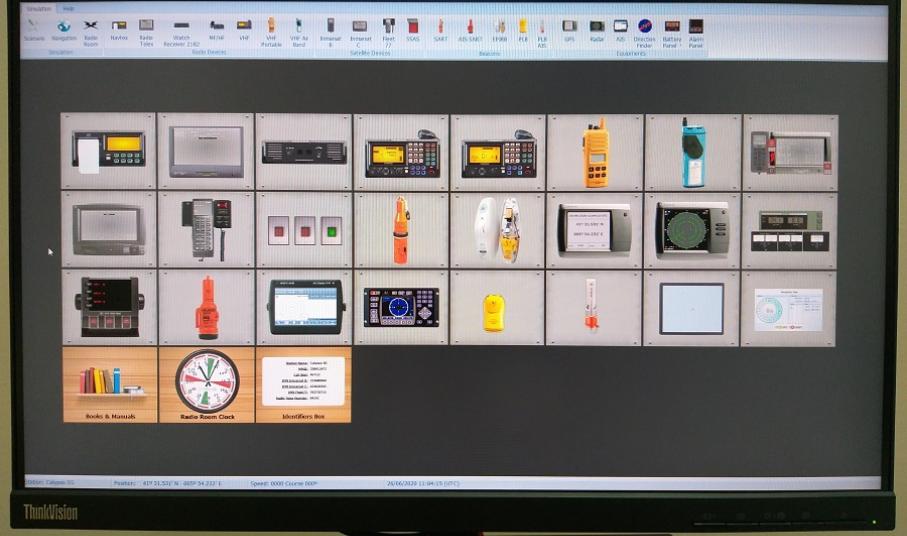Open the Direction Finder icon
The width and height of the screenshot is (907, 536).
[x=645, y=30]
